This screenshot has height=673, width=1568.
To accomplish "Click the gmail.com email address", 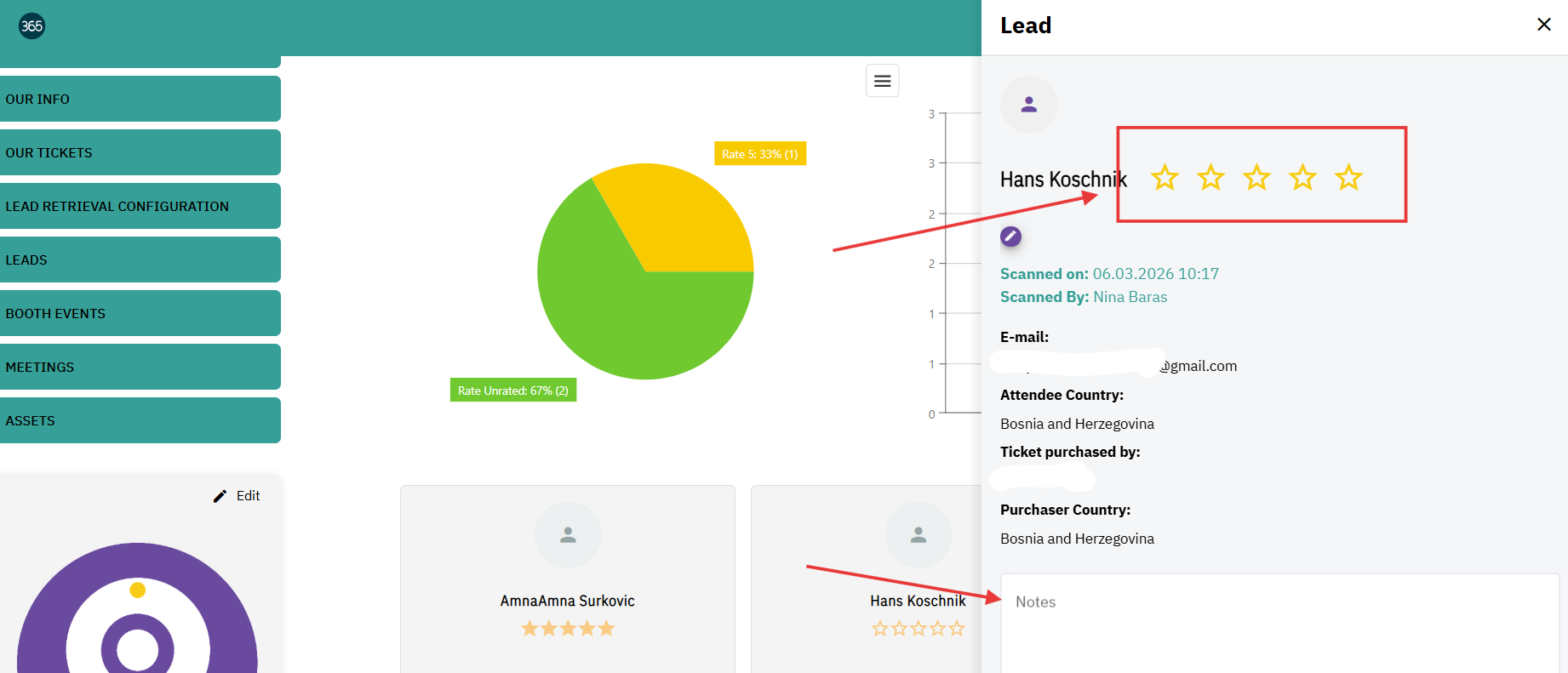I will 1198,366.
